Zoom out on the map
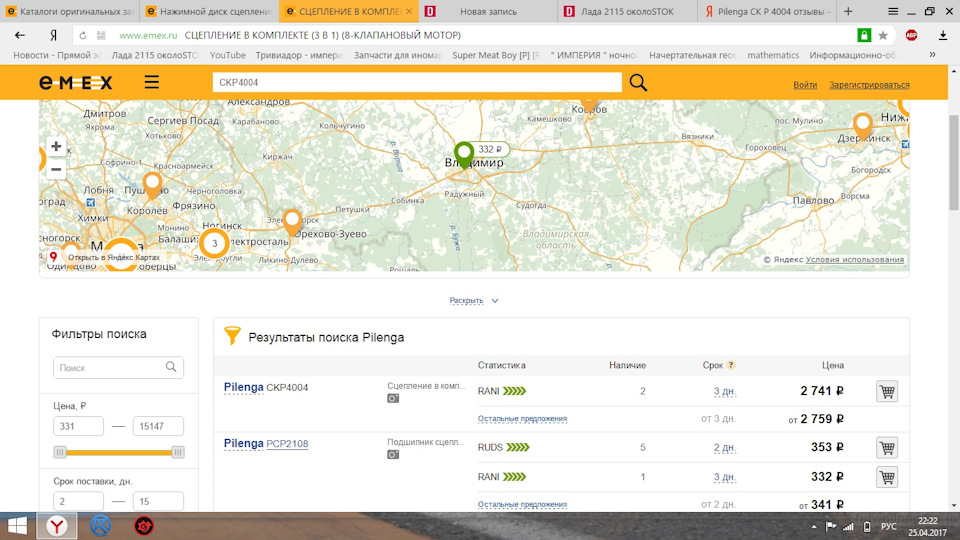Image resolution: width=960 pixels, height=540 pixels. point(56,169)
